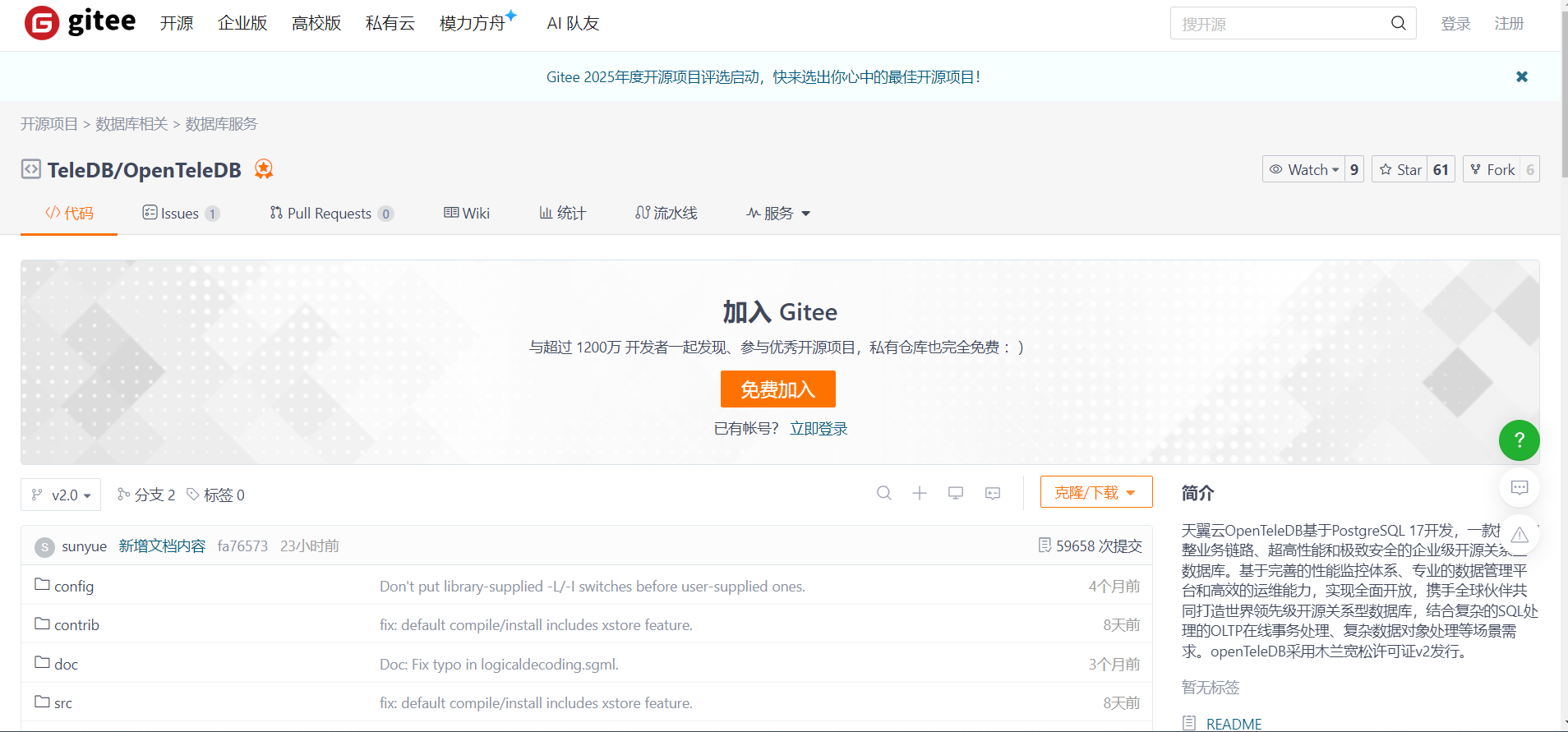Open the floating feedback chat icon
1568x732 pixels.
[1520, 488]
